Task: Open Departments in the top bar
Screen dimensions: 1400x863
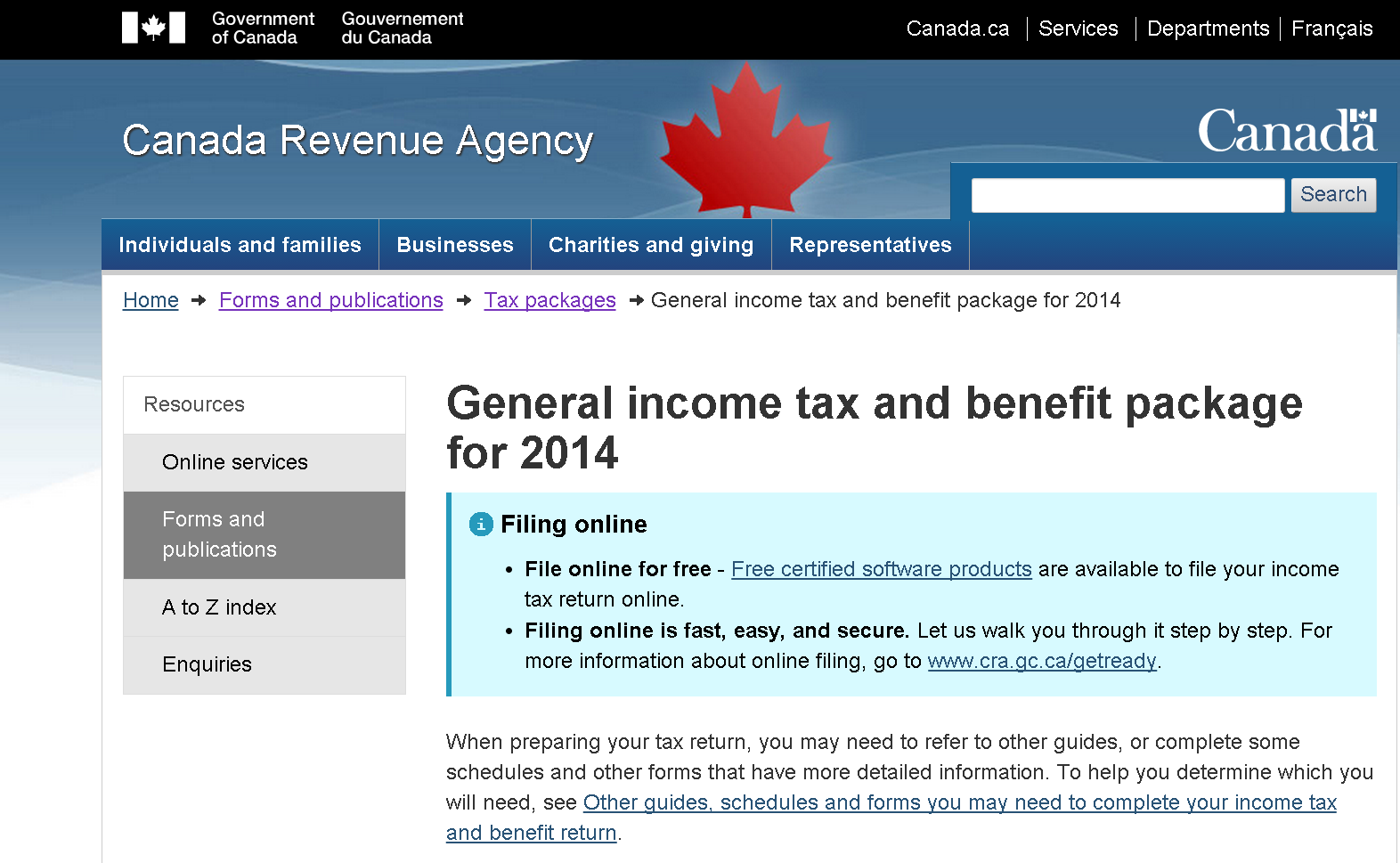Action: click(x=1208, y=28)
